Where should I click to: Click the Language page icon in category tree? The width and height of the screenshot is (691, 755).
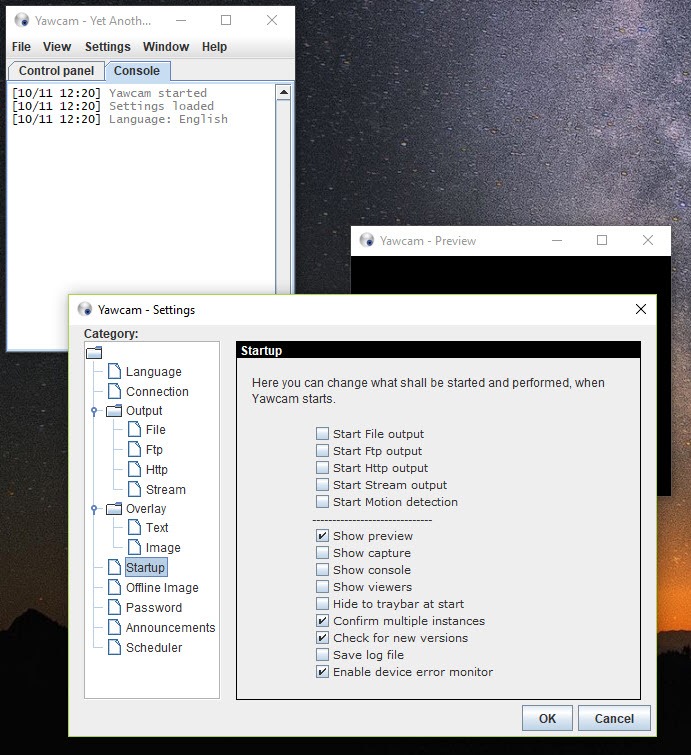point(115,371)
